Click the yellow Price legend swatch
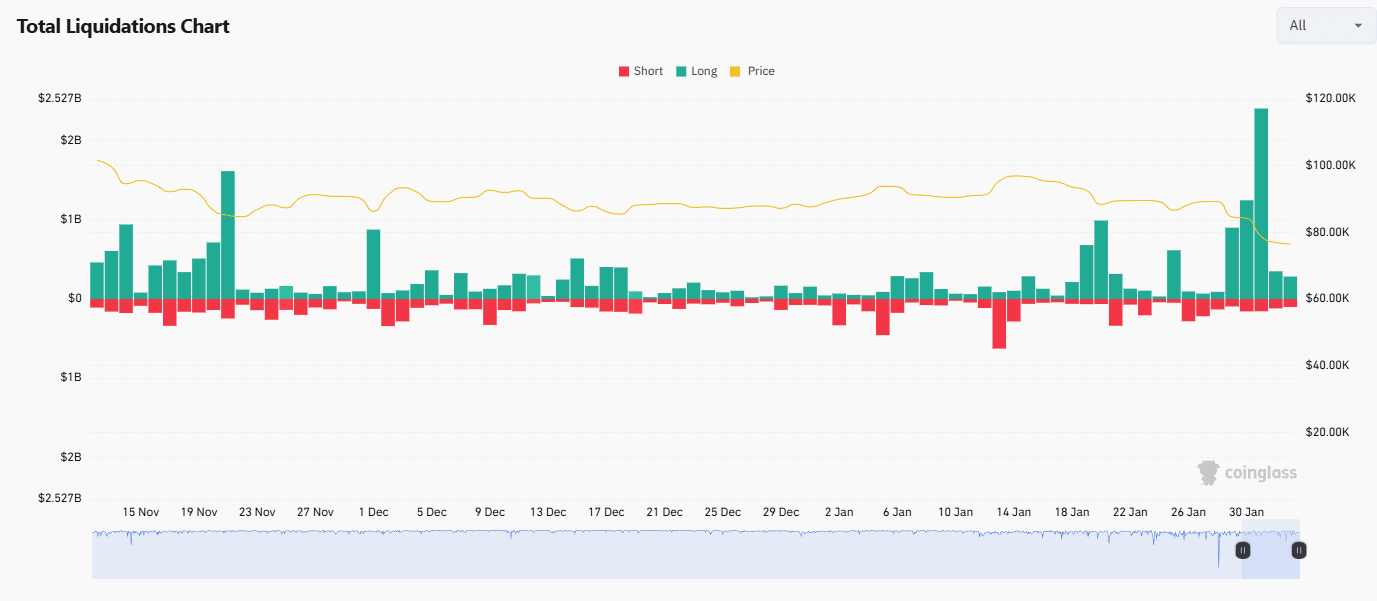 pyautogui.click(x=736, y=71)
